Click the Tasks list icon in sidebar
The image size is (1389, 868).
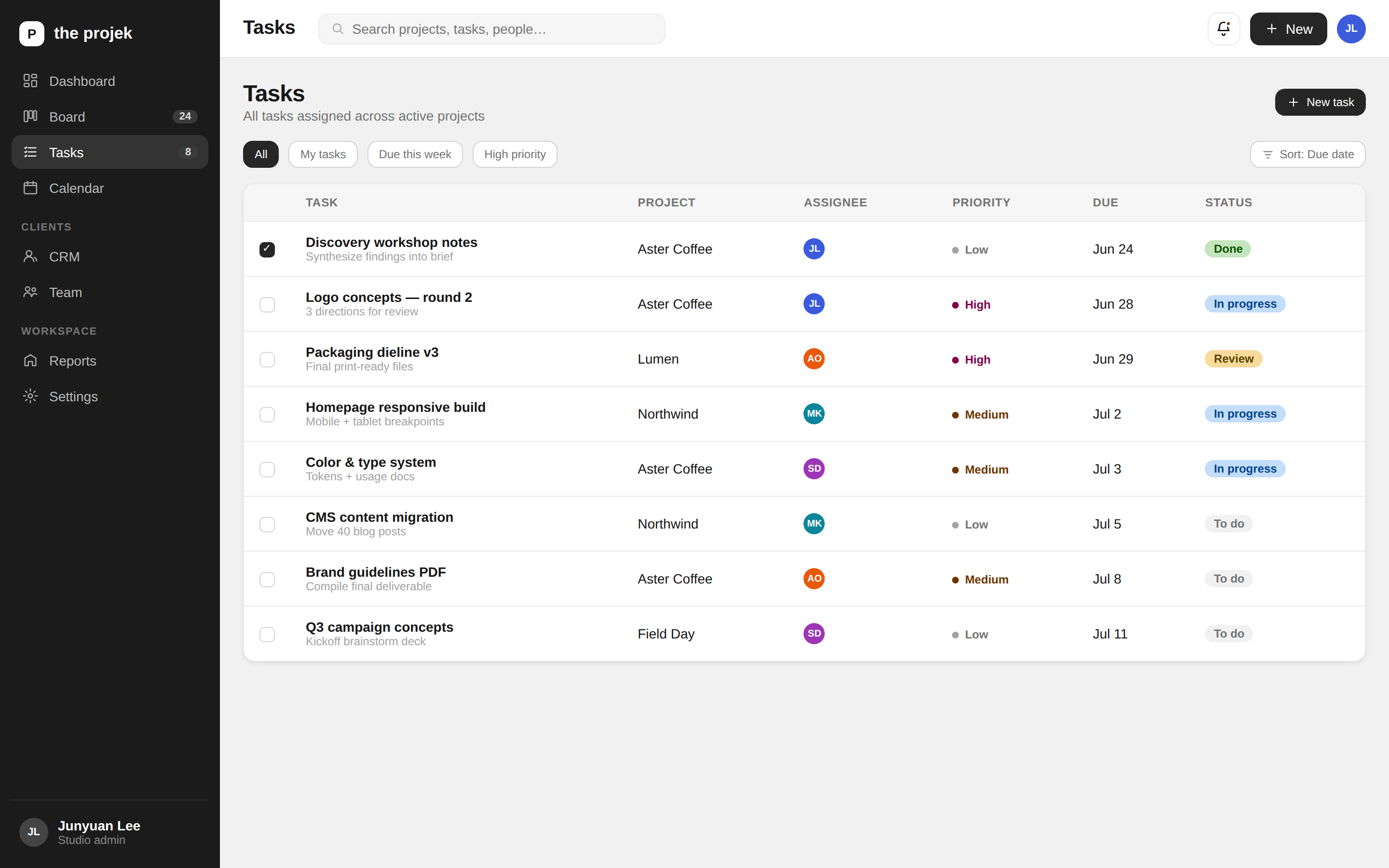click(x=30, y=152)
